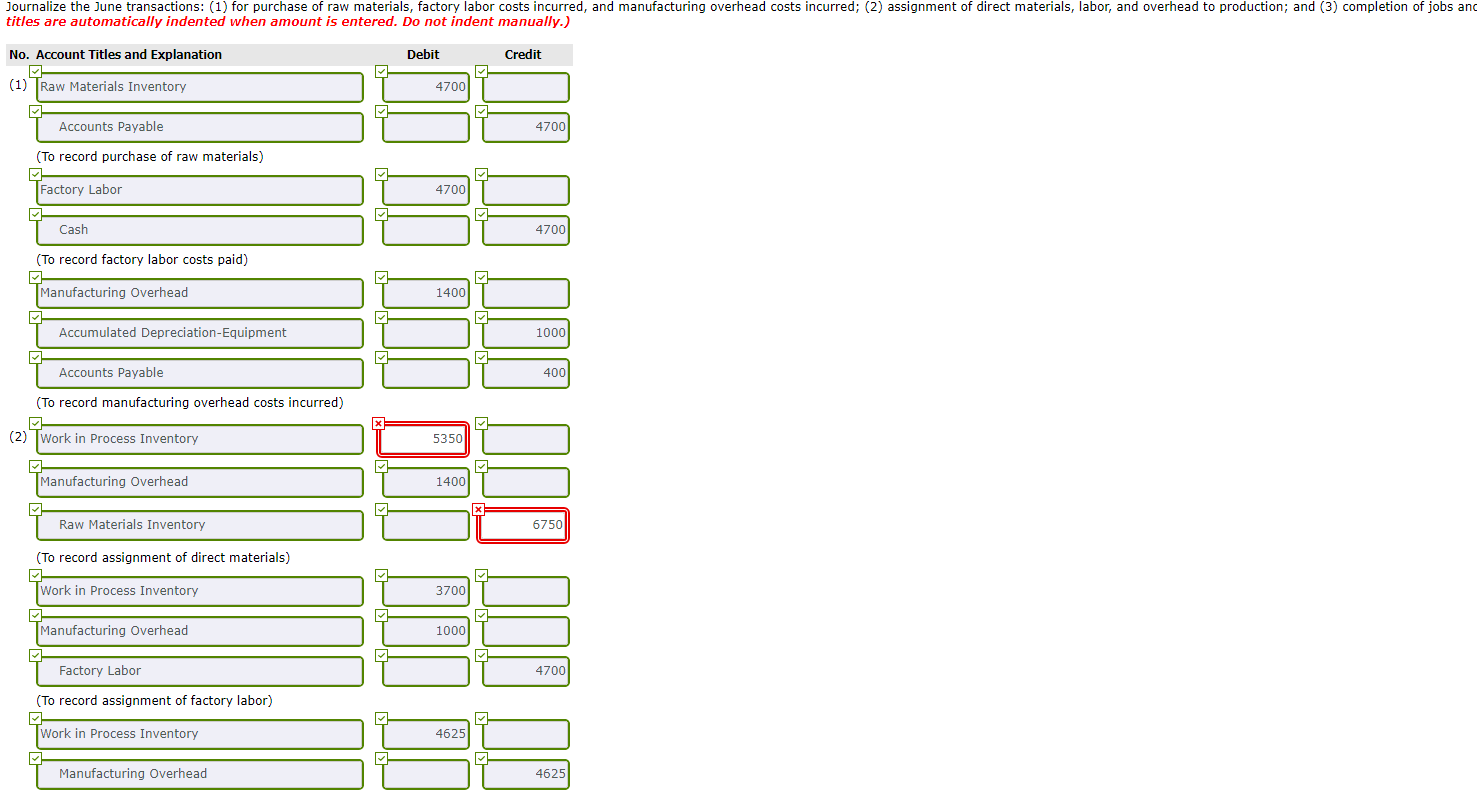The width and height of the screenshot is (1477, 795).
Task: Click the empty credit field in the 5350 row
Action: coord(526,439)
